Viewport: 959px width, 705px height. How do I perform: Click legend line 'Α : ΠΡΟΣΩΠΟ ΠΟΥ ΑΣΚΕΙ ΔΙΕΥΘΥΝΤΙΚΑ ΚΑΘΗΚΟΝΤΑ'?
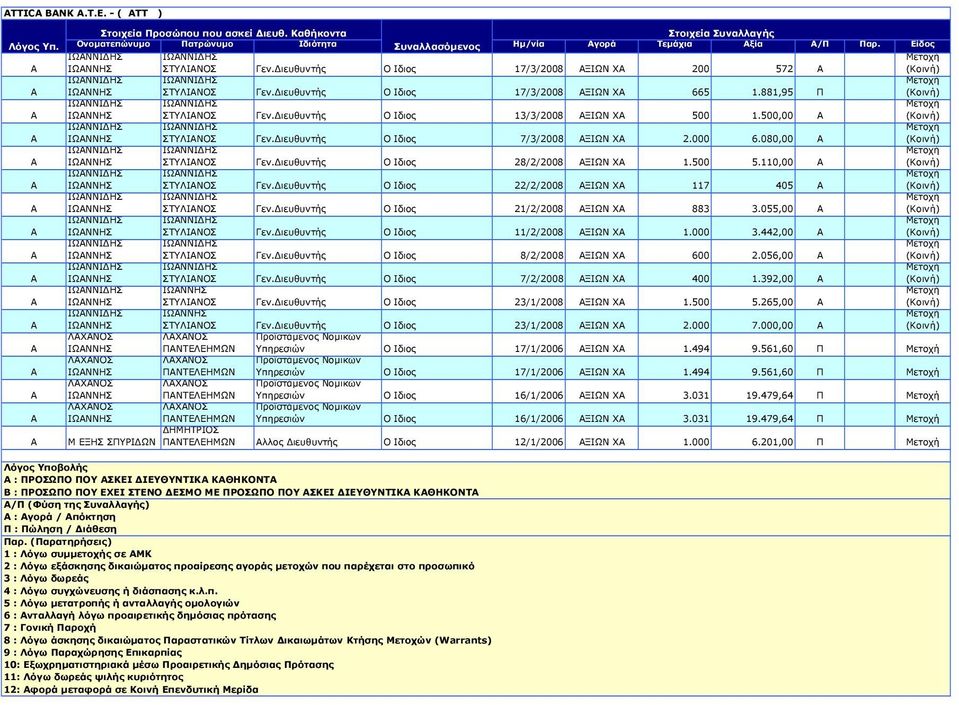[140, 480]
